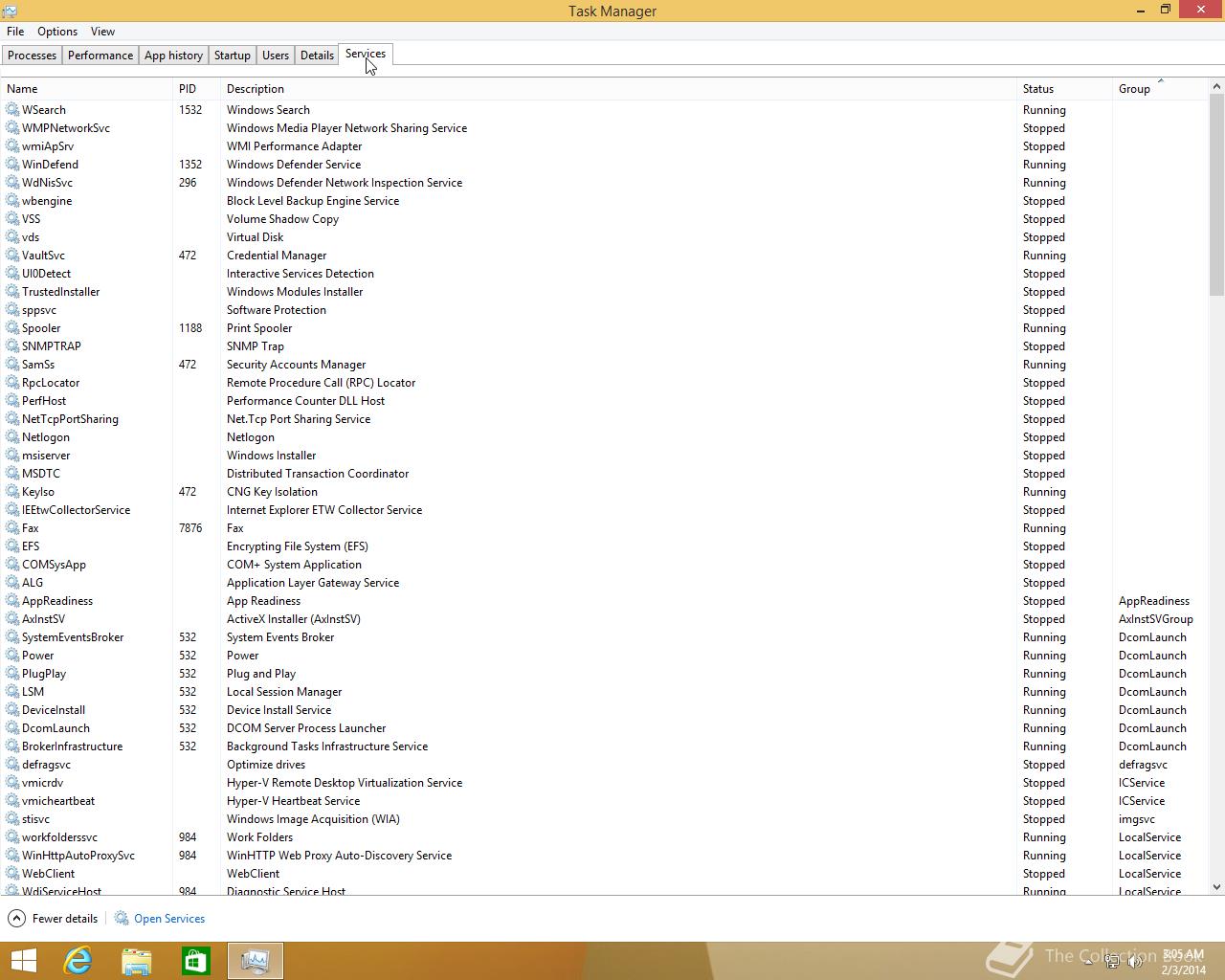The width and height of the screenshot is (1225, 980).
Task: Switch to the Users tab
Action: click(x=276, y=56)
